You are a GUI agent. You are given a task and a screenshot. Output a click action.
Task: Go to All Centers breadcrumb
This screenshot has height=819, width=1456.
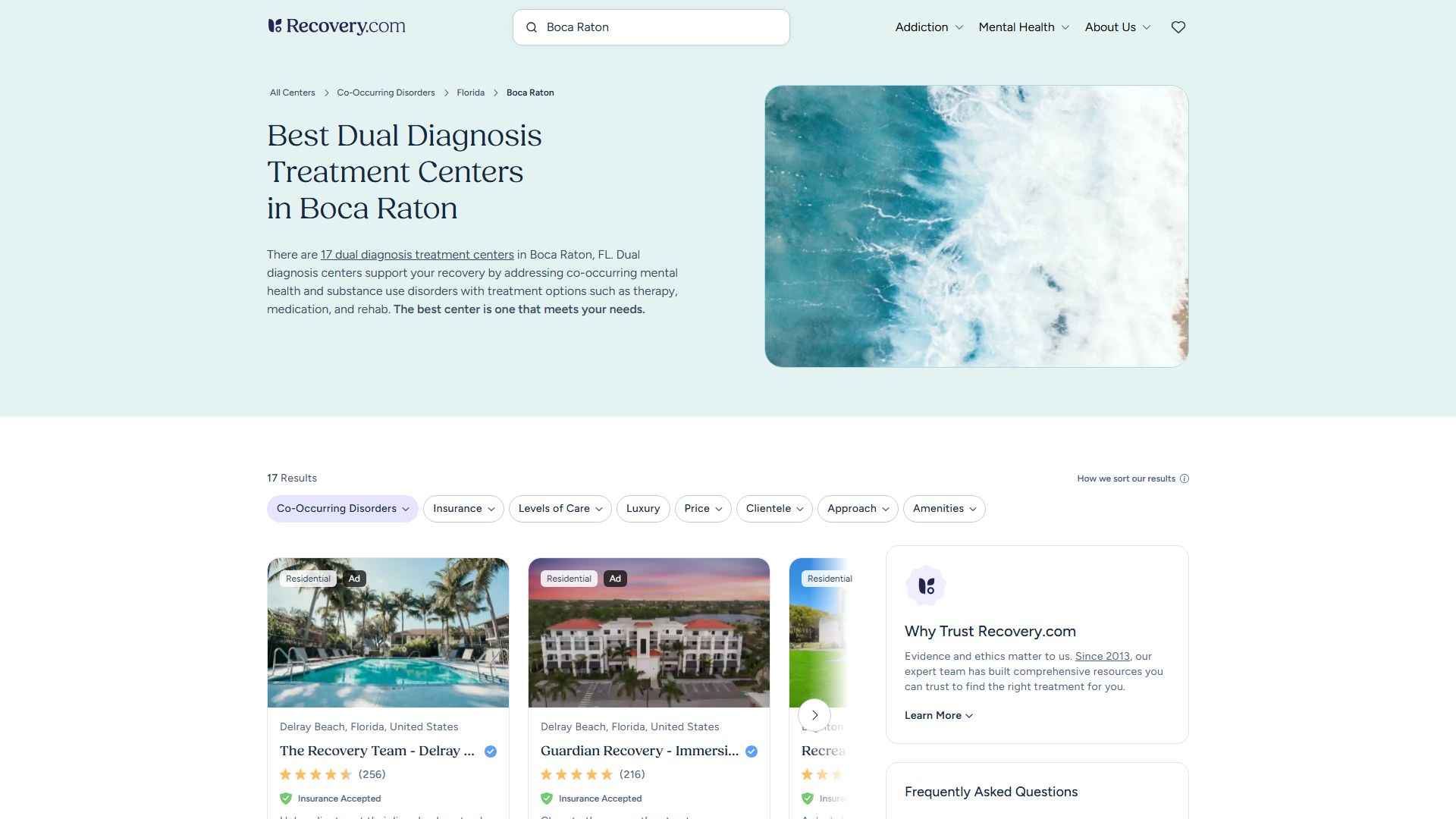293,93
